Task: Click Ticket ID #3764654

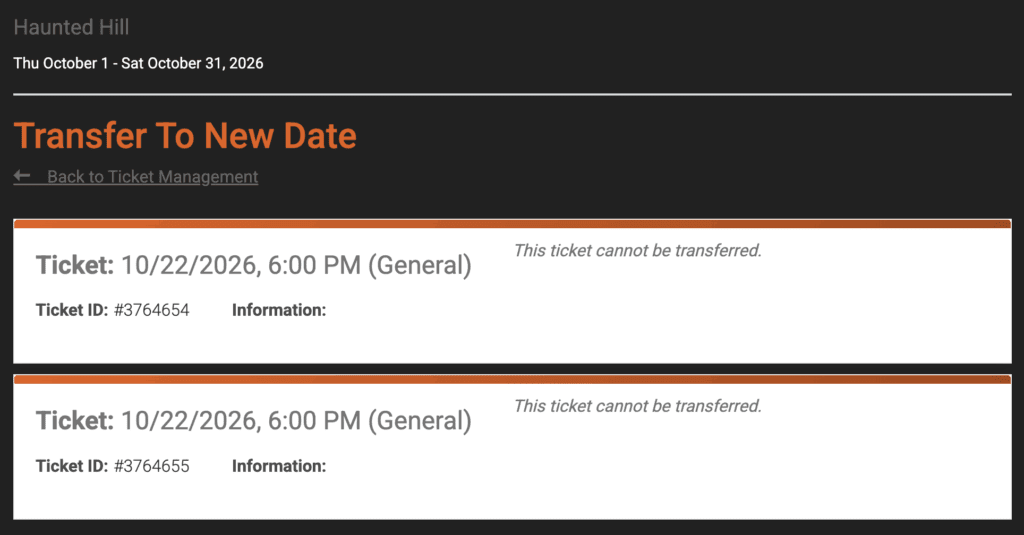Action: (151, 310)
